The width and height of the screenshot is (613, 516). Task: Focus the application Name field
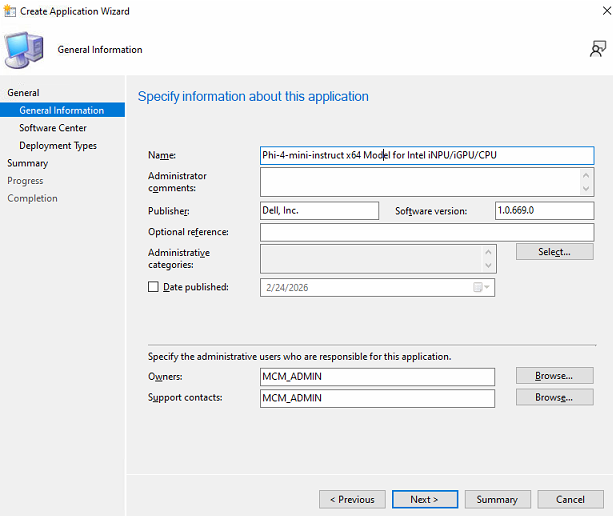[427, 155]
